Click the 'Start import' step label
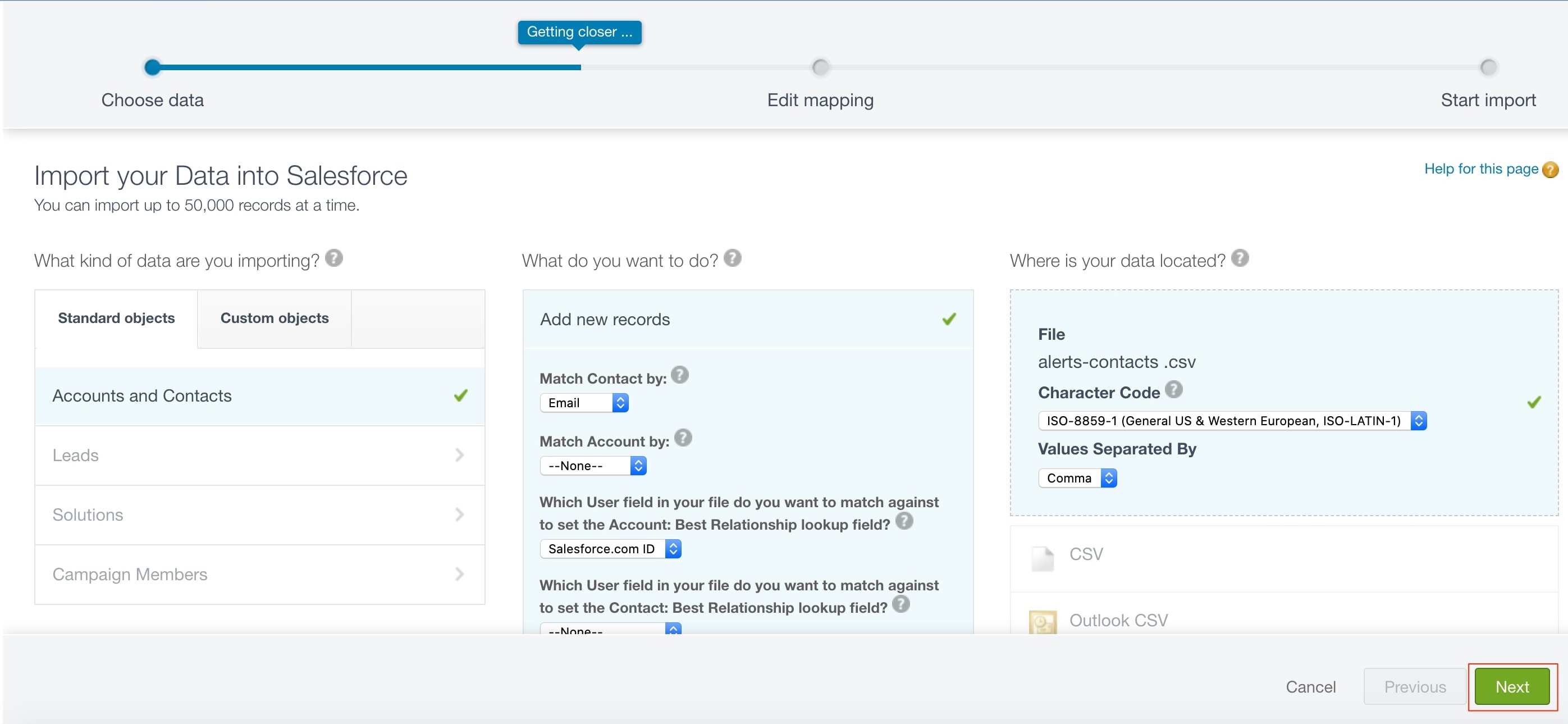The height and width of the screenshot is (724, 1568). (1488, 100)
